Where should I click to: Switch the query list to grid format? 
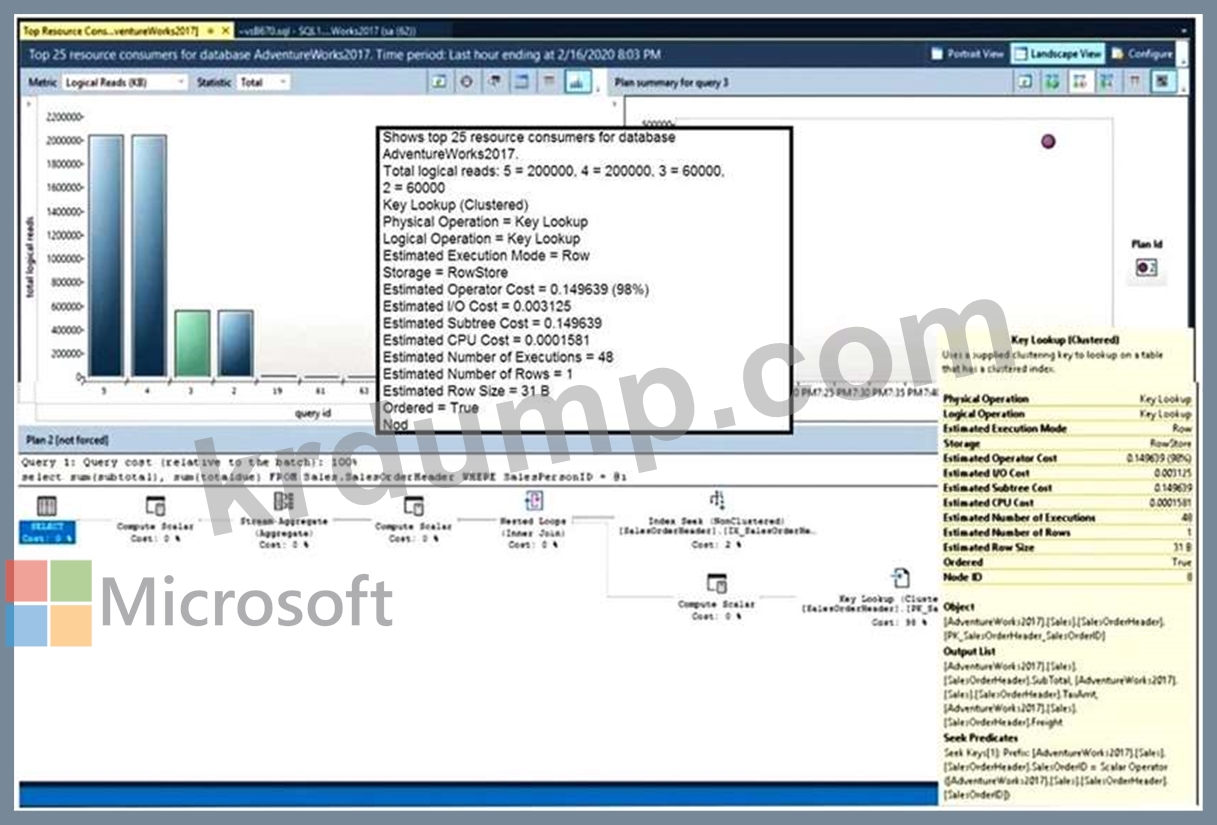[521, 83]
